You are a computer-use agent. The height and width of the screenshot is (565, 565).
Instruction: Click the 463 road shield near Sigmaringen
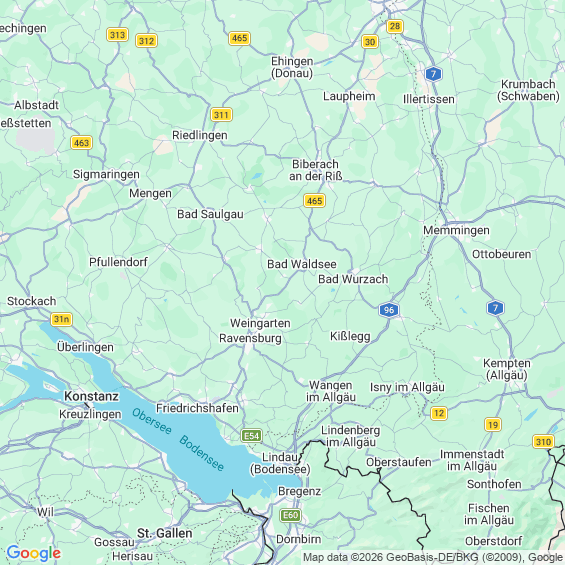(81, 143)
